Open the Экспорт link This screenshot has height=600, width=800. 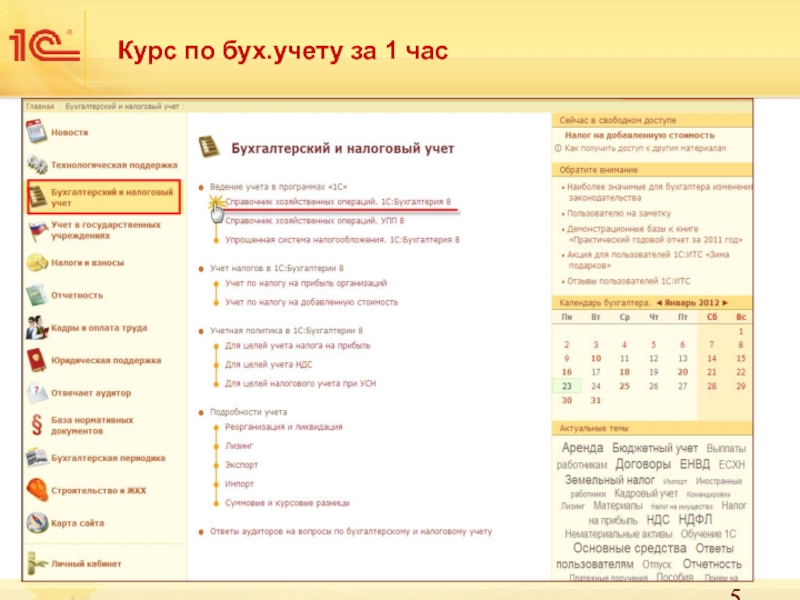pos(241,465)
